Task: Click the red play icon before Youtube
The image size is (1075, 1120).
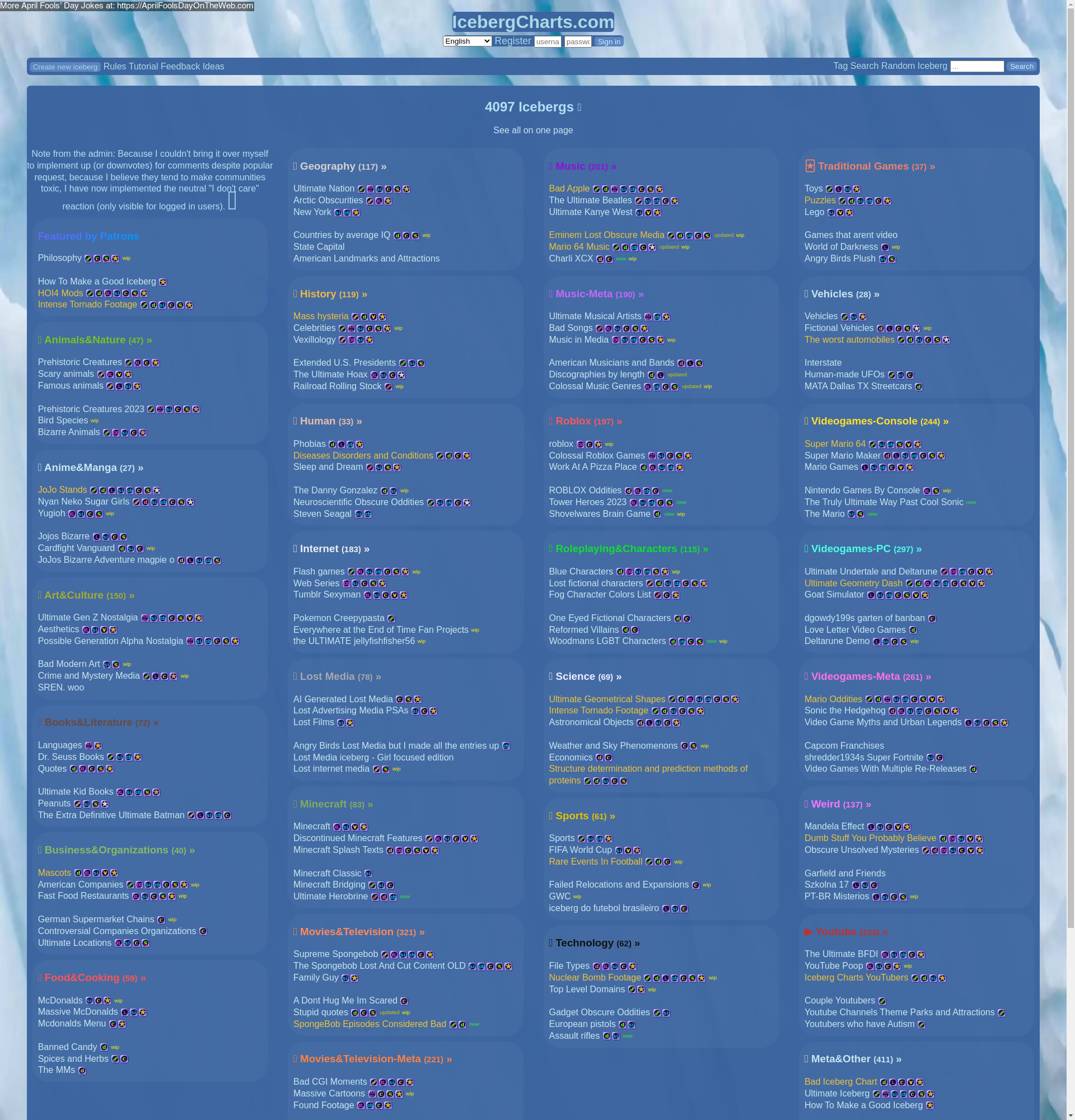Action: pyautogui.click(x=808, y=932)
